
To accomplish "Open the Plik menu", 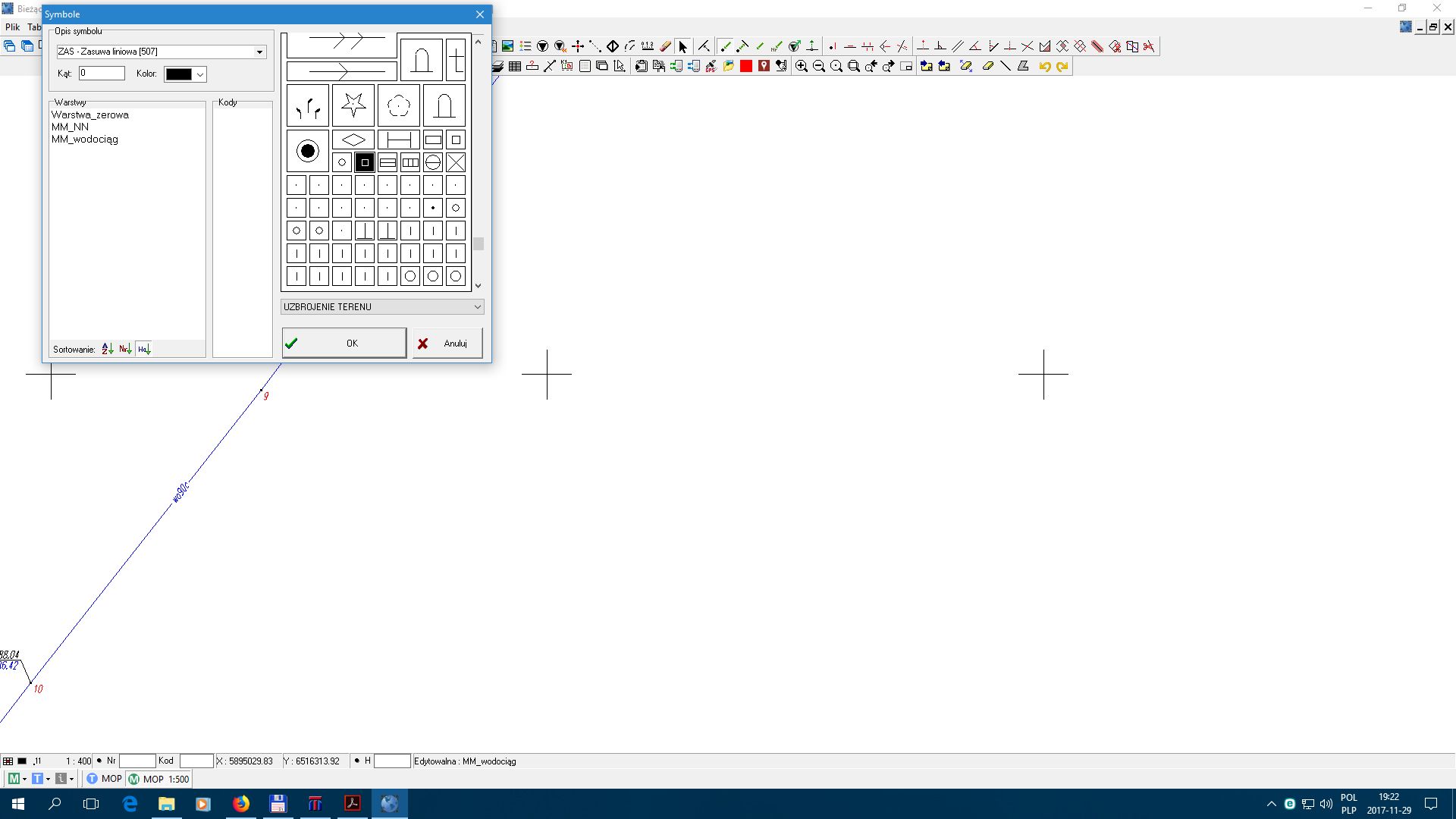I will pyautogui.click(x=13, y=27).
